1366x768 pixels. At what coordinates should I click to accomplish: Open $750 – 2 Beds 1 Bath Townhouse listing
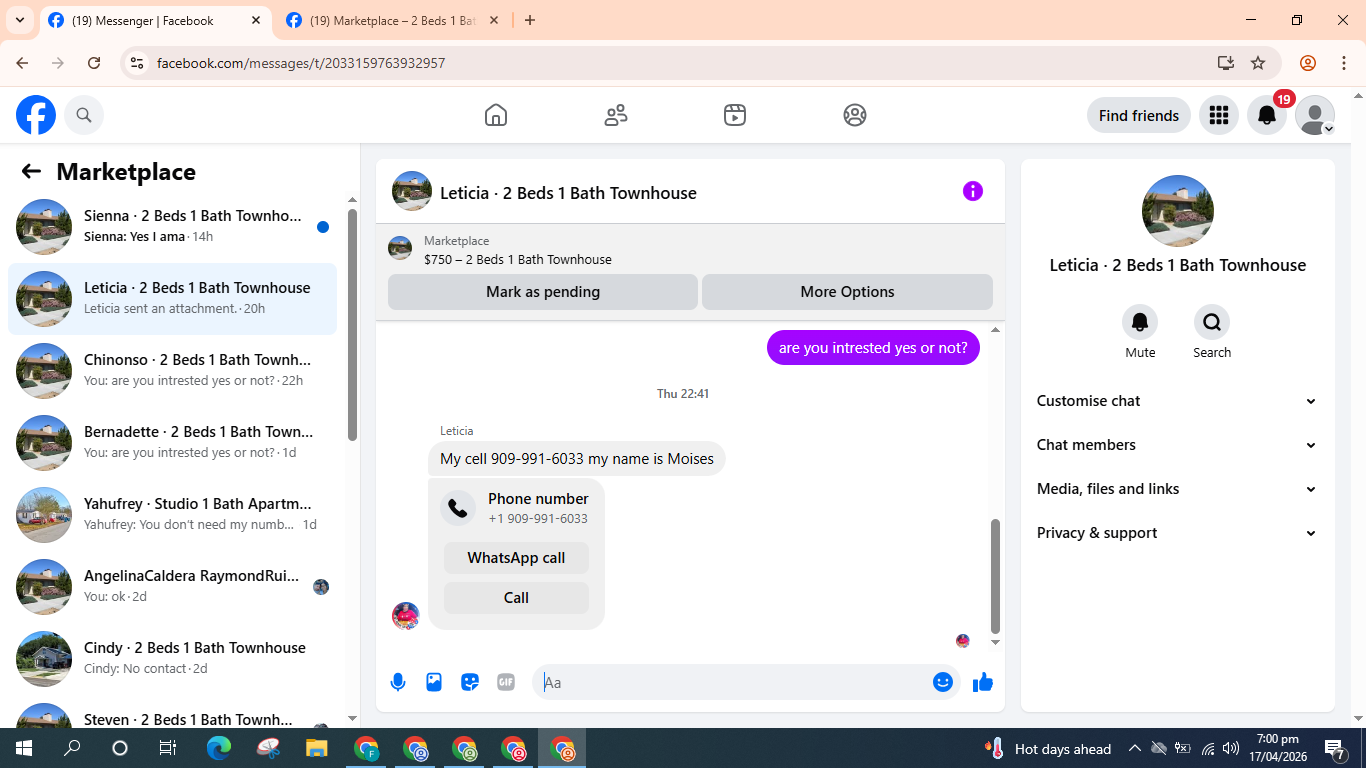518,259
